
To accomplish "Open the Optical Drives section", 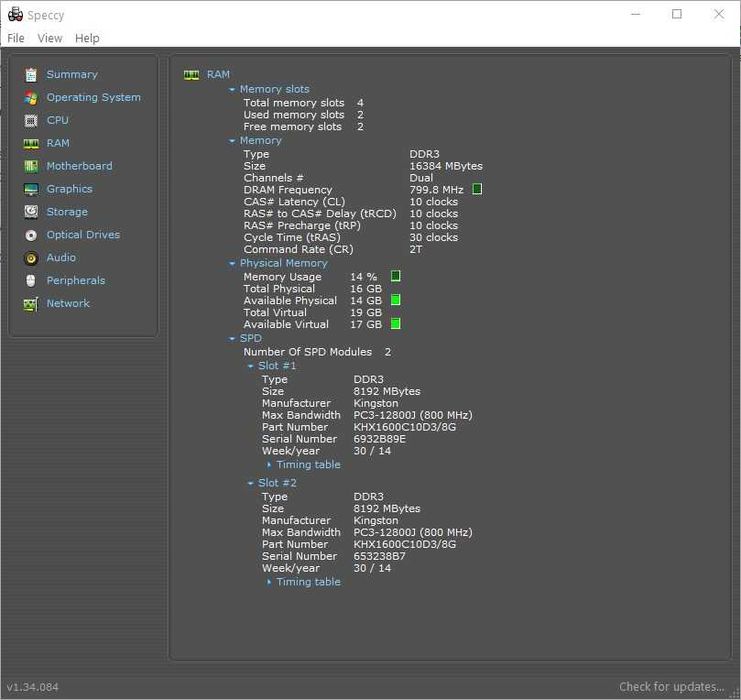I will (x=83, y=235).
